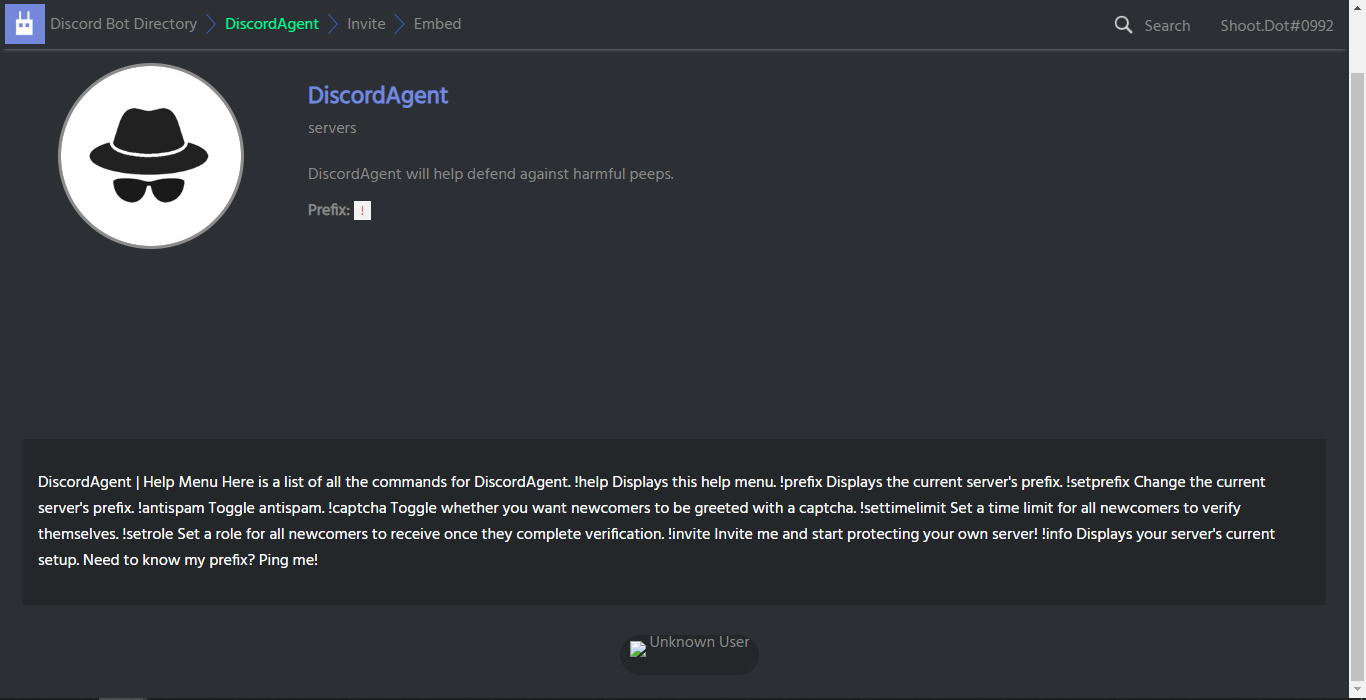
Task: Click the DiscordAgent spy avatar image
Action: pyautogui.click(x=151, y=155)
